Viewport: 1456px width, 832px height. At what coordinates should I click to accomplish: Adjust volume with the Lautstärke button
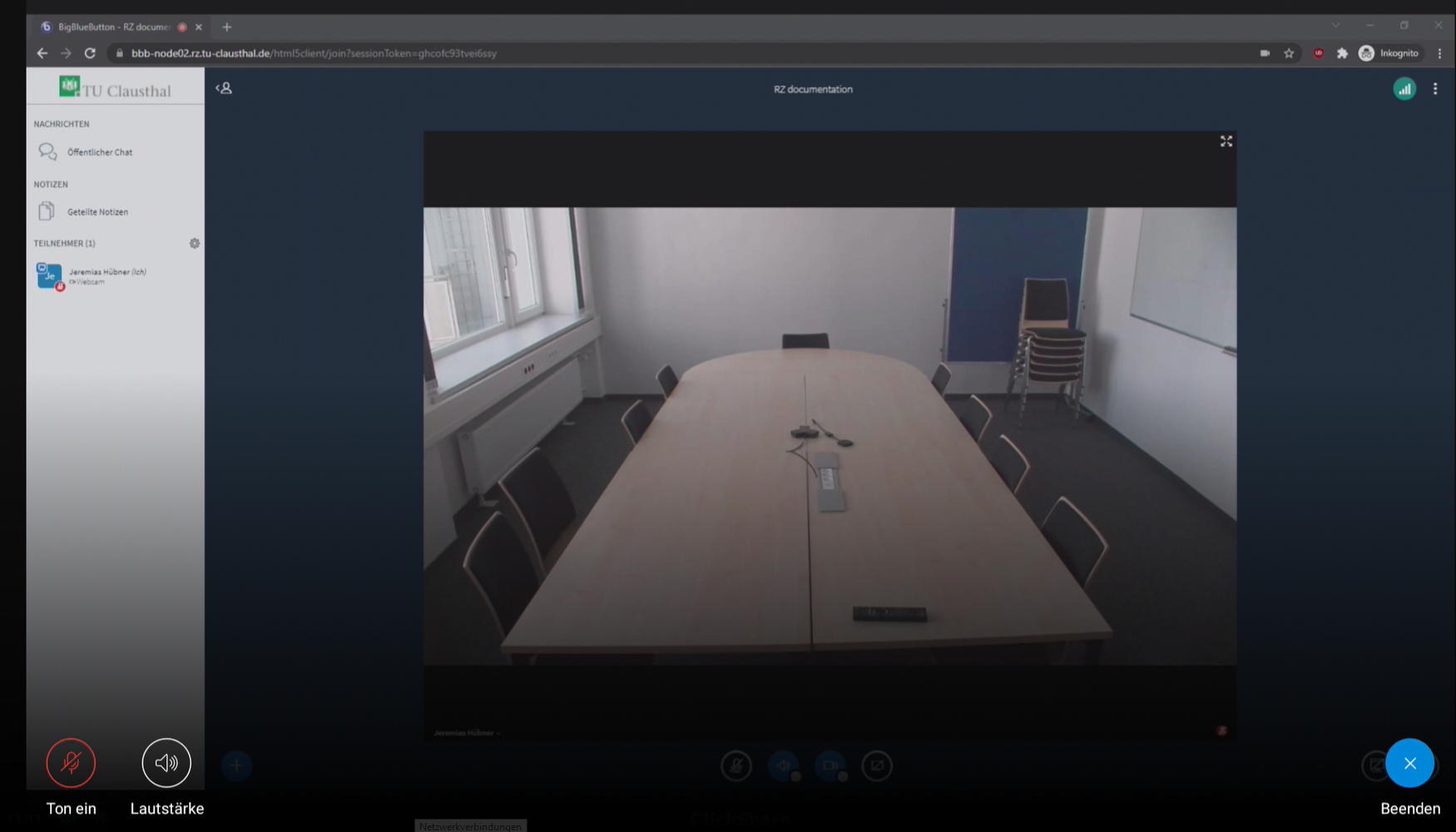[x=166, y=763]
